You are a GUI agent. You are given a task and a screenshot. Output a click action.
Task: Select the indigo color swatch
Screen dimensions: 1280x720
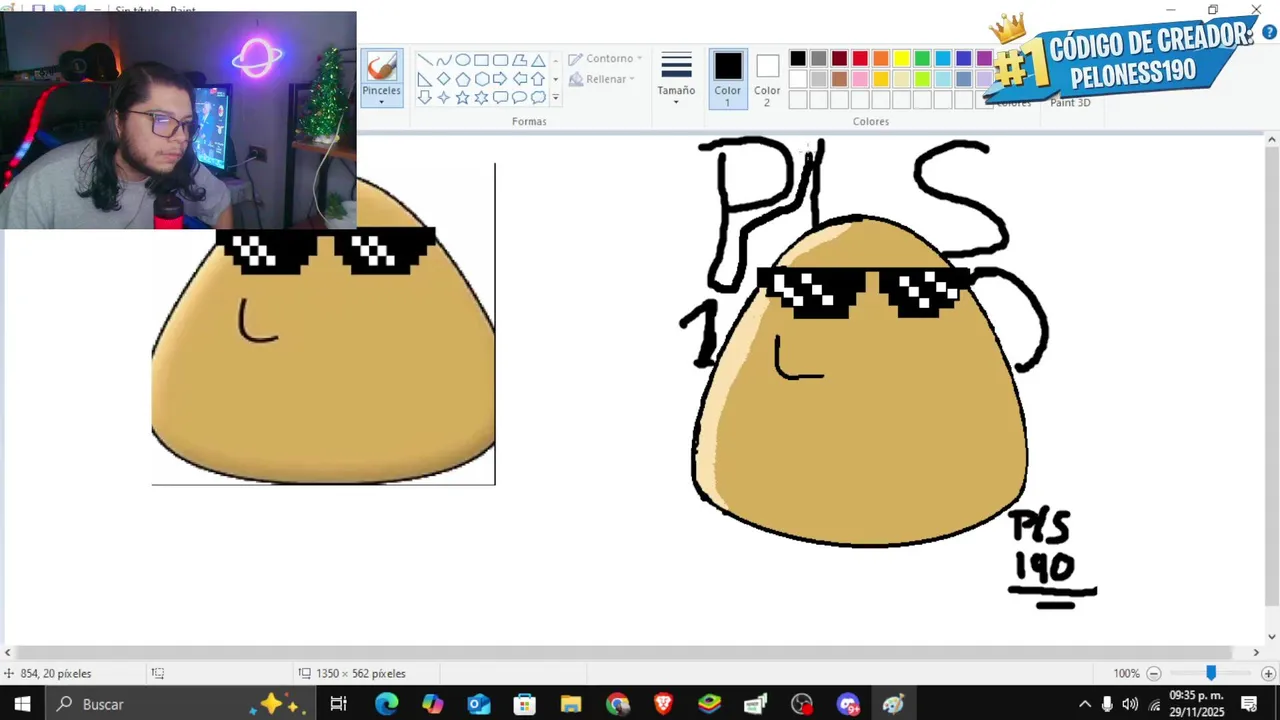pos(964,58)
